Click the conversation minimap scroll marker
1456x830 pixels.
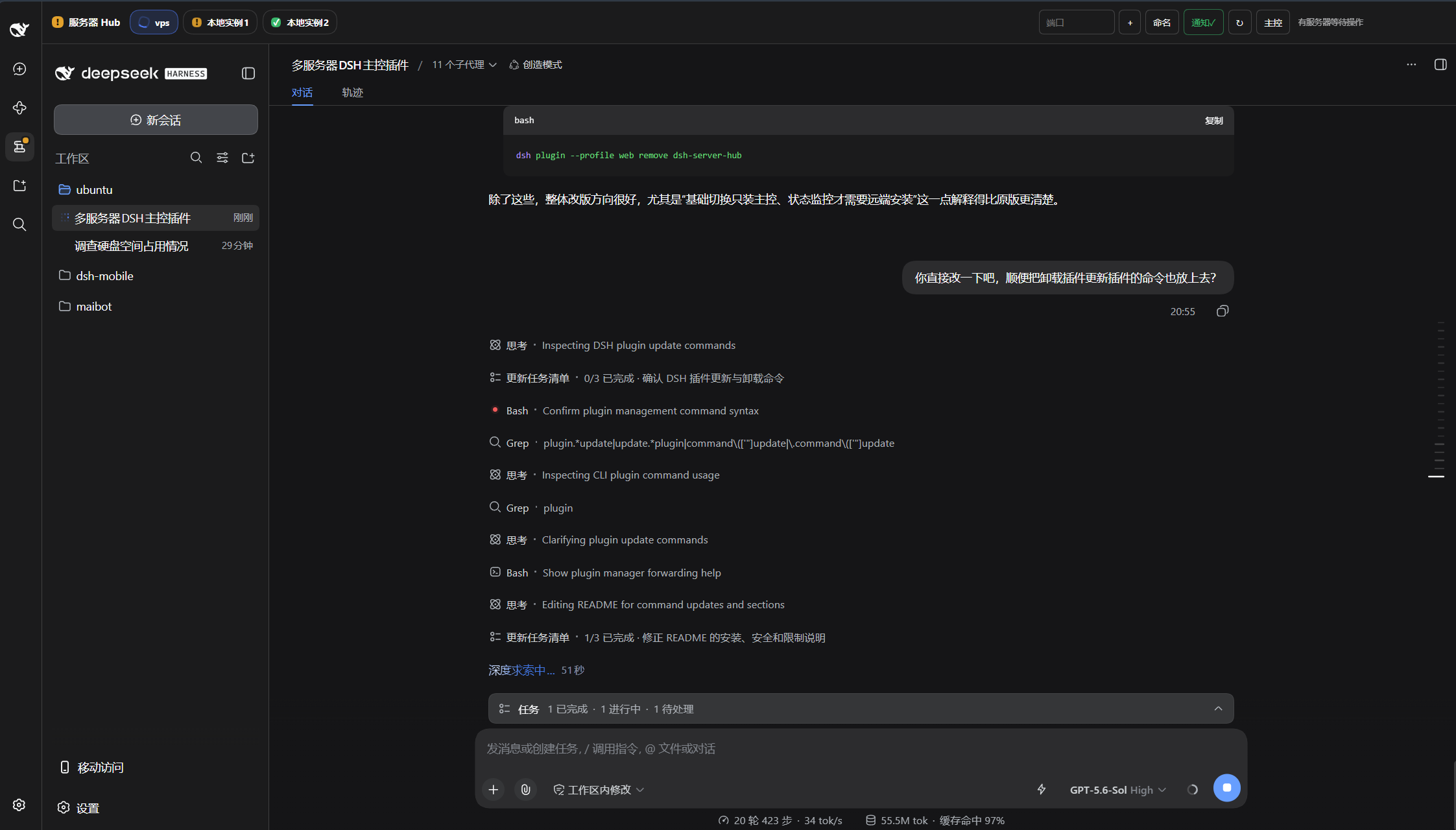(x=1436, y=477)
